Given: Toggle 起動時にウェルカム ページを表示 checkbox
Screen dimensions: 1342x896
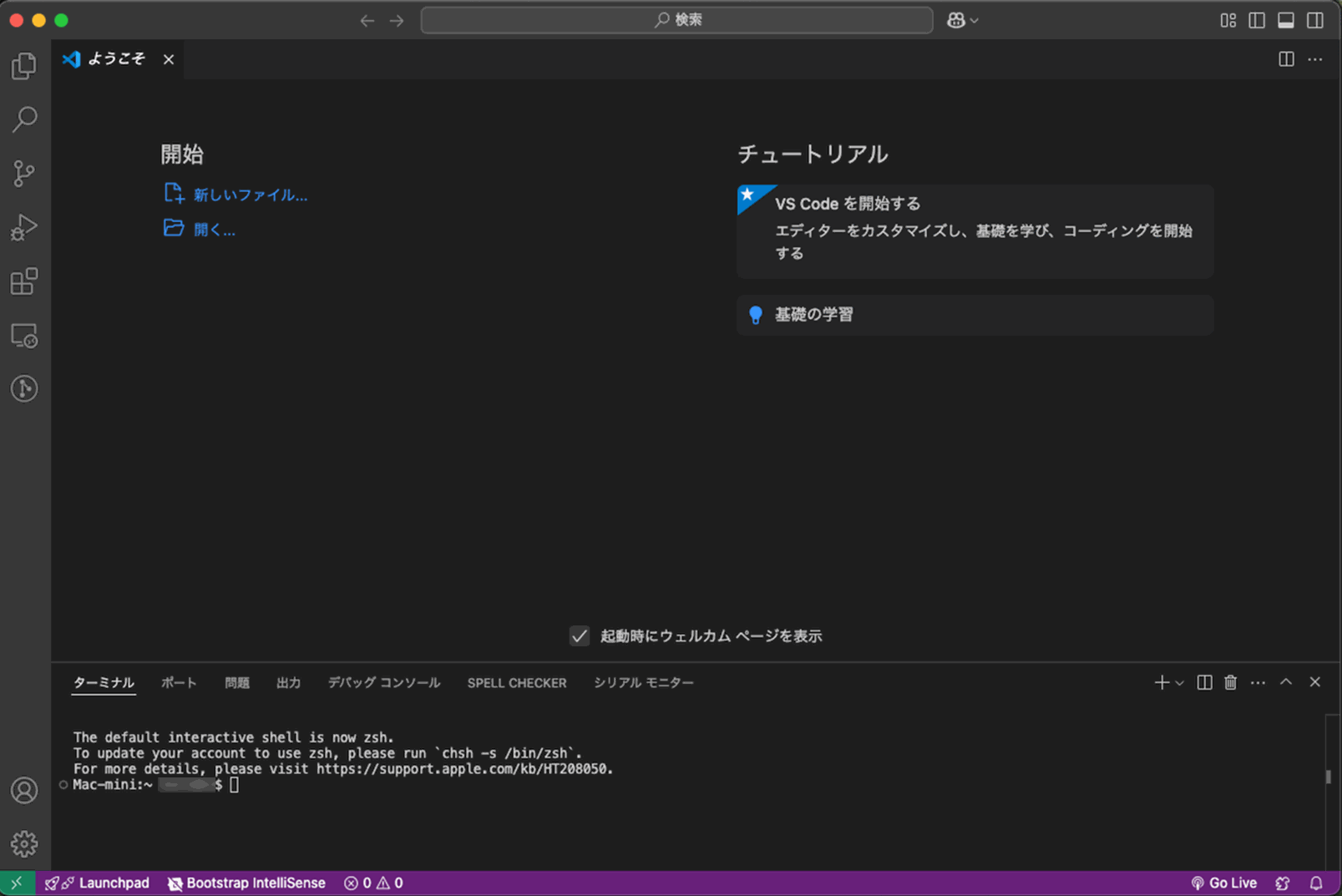Looking at the screenshot, I should [x=580, y=636].
